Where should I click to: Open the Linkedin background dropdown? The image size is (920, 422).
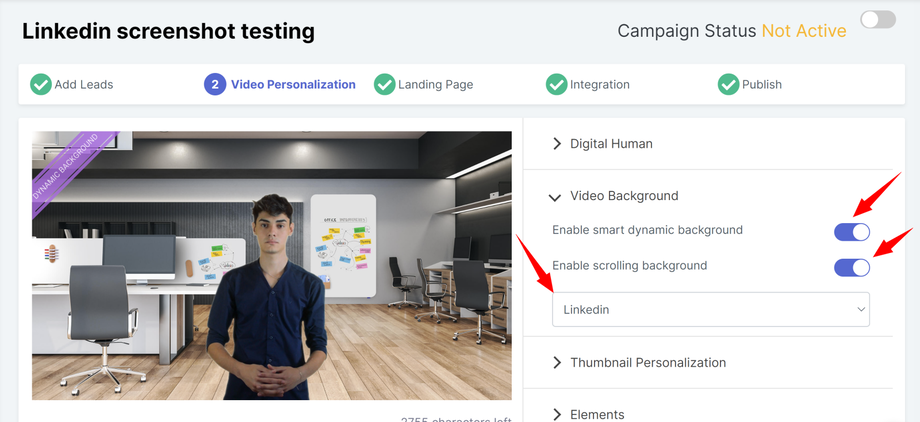710,310
